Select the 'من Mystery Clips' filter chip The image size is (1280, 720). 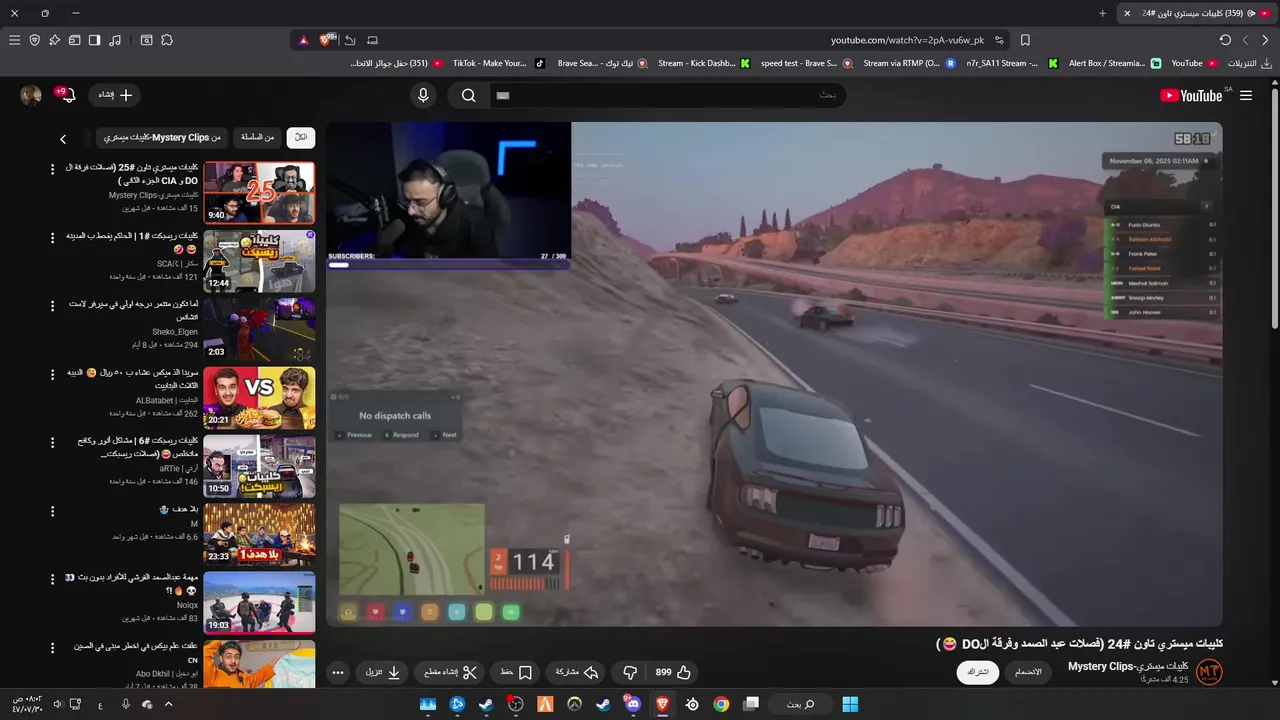(163, 137)
